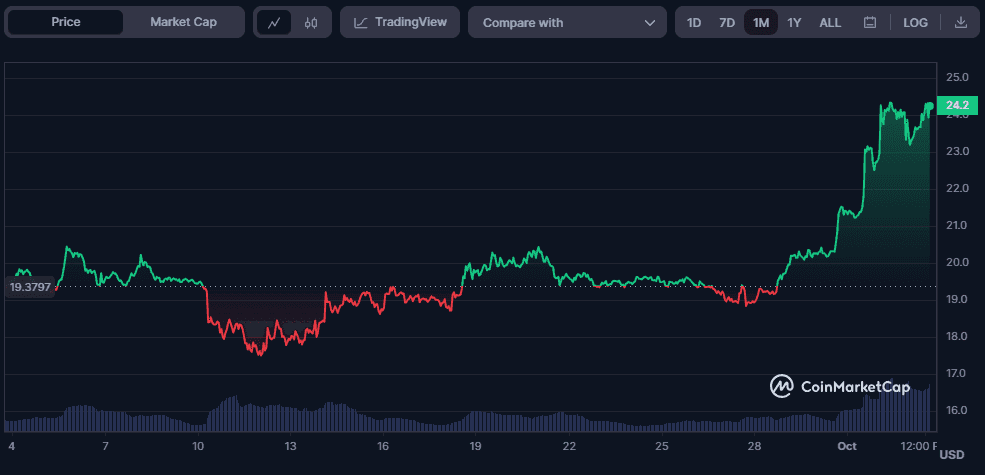This screenshot has width=985, height=475.
Task: Click the Compare with chevron arrow
Action: 650,22
